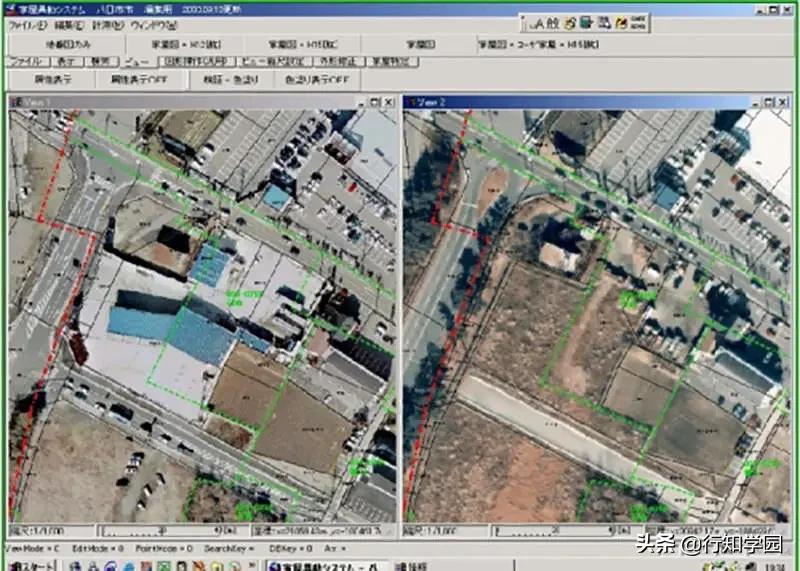800x571 pixels.
Task: Open the ビュー縮尺設定 tab
Action: pyautogui.click(x=275, y=62)
